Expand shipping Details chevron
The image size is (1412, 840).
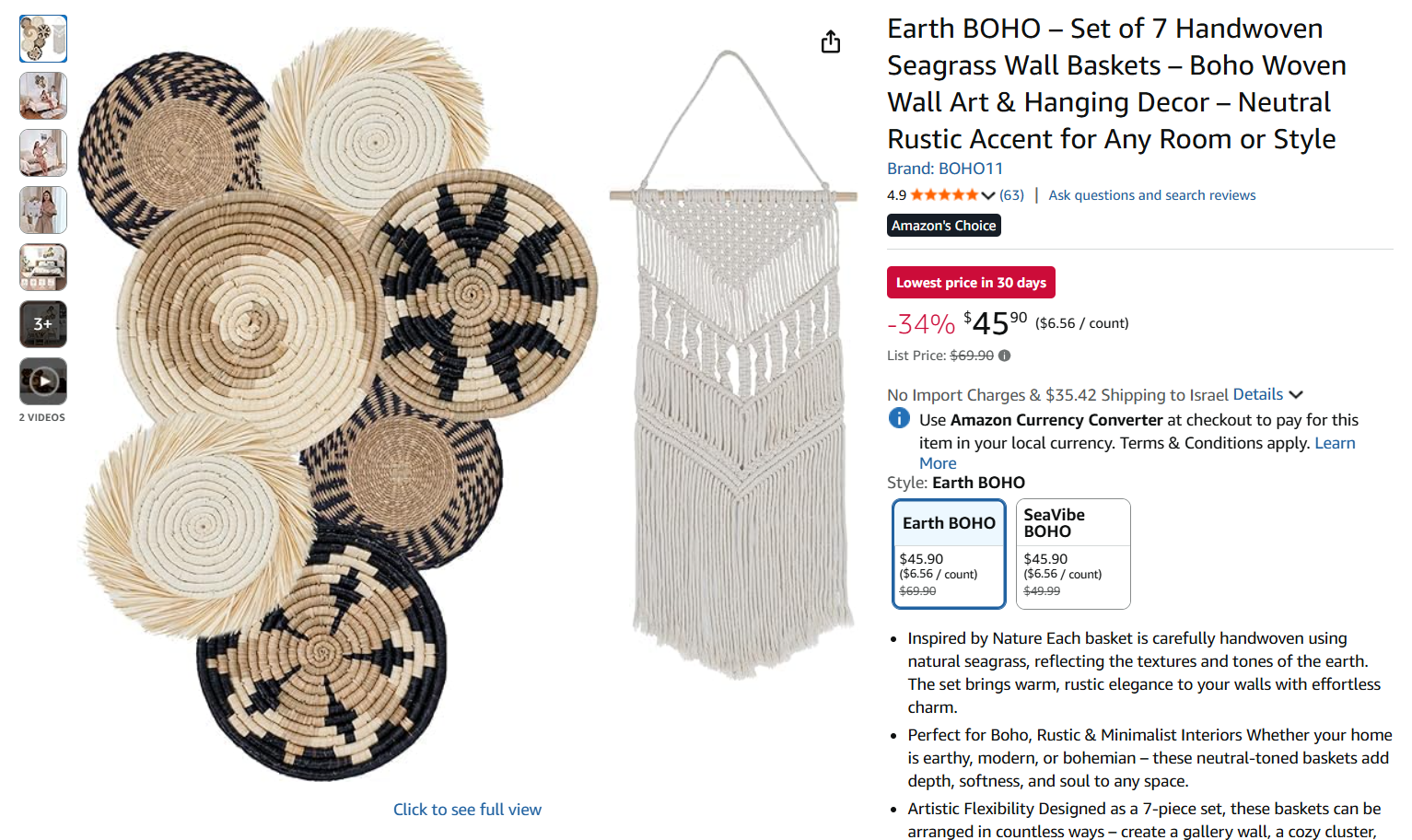(1296, 395)
